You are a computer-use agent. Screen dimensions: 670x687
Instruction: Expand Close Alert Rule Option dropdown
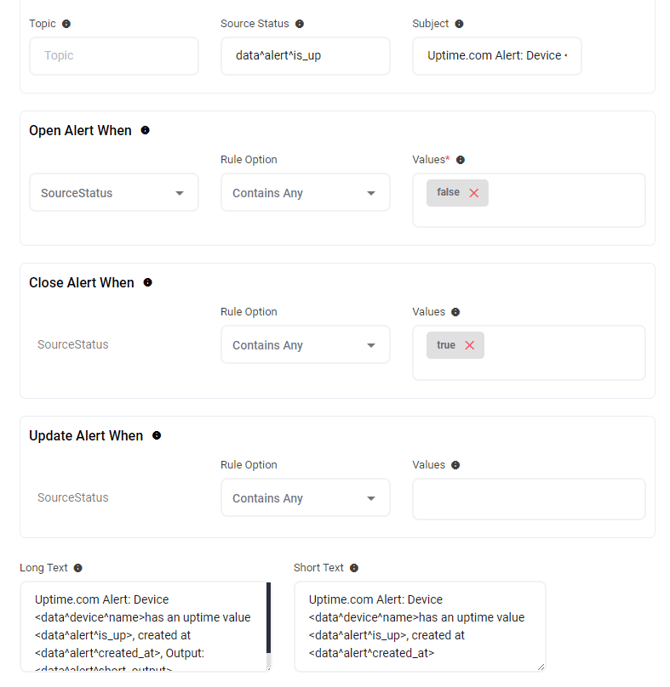(x=305, y=345)
